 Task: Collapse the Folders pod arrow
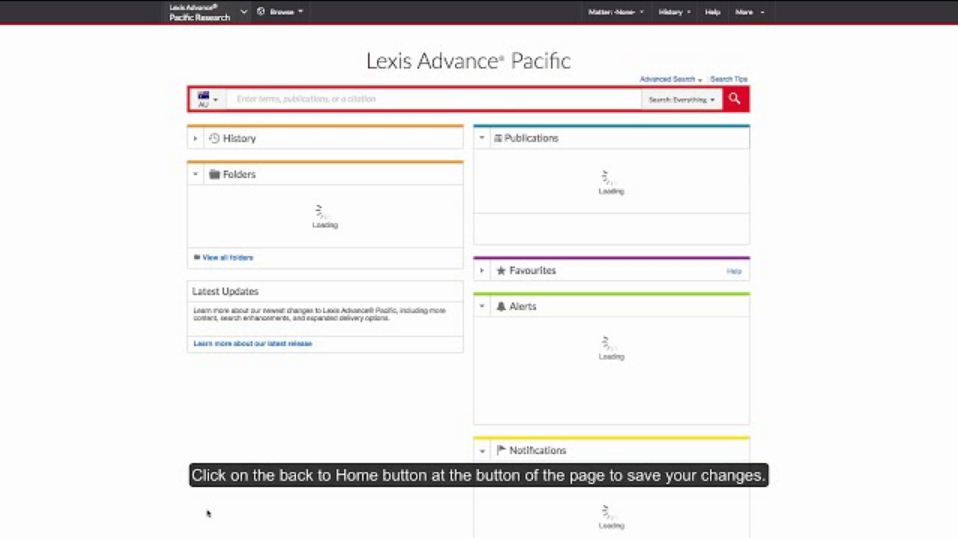click(x=195, y=175)
